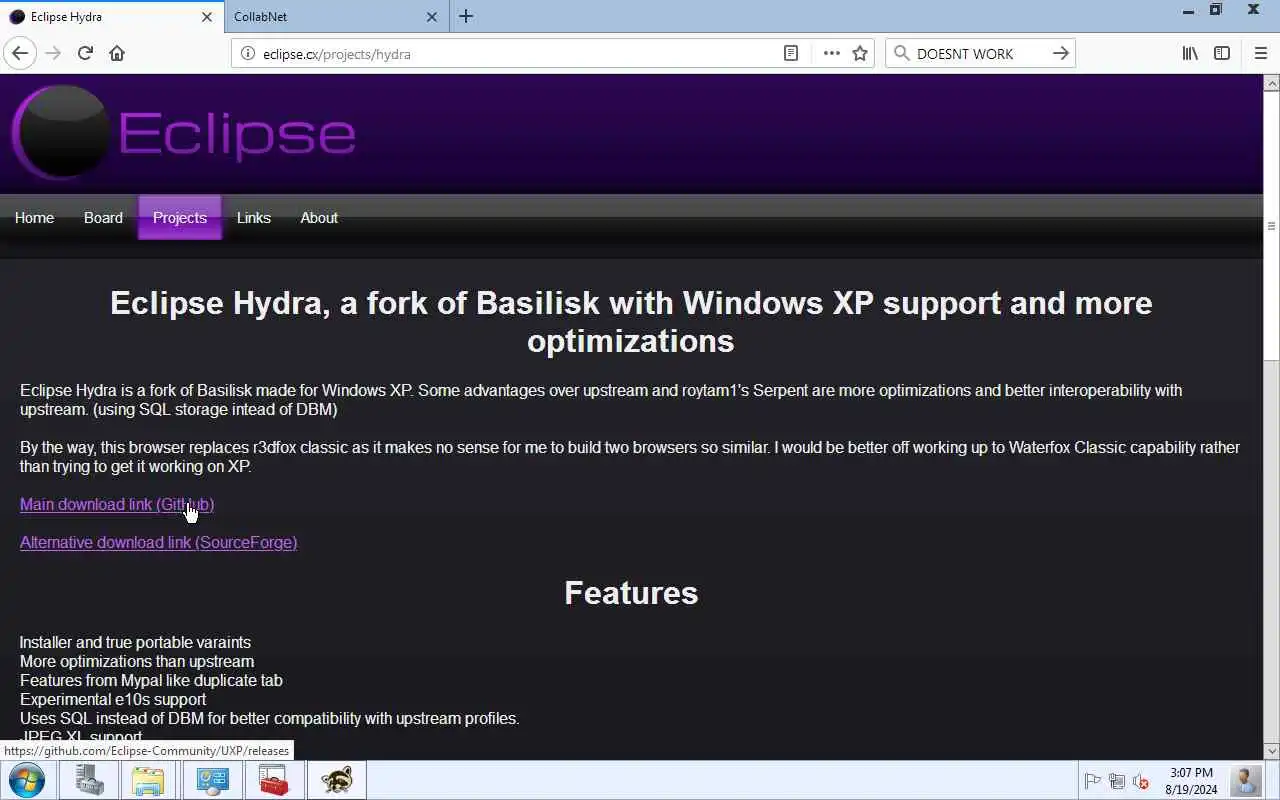Click the network tray icon
Image resolution: width=1280 pixels, height=800 pixels.
pos(1117,781)
